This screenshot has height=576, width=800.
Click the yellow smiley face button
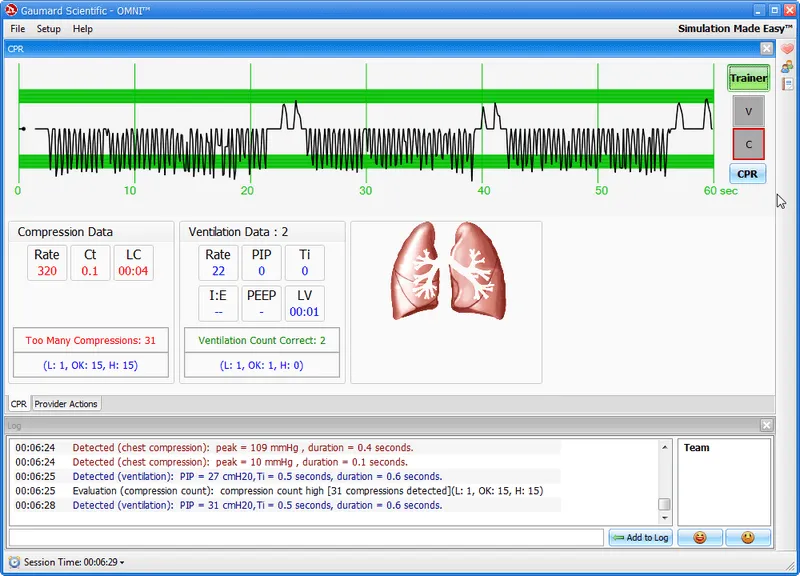(747, 538)
